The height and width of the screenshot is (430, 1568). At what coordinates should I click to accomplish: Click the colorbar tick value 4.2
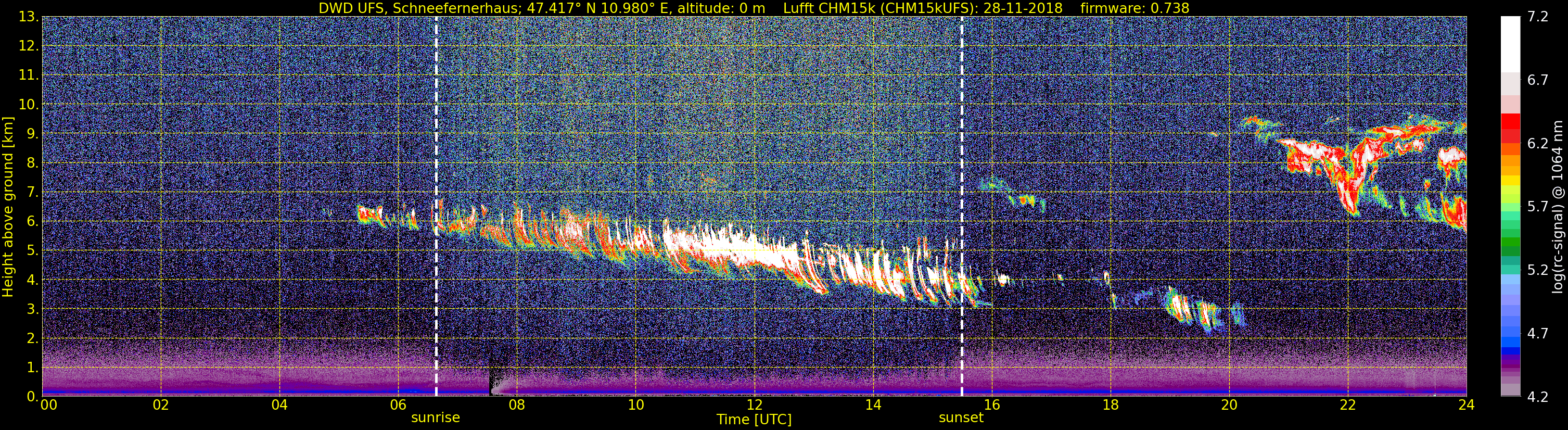(x=1538, y=397)
